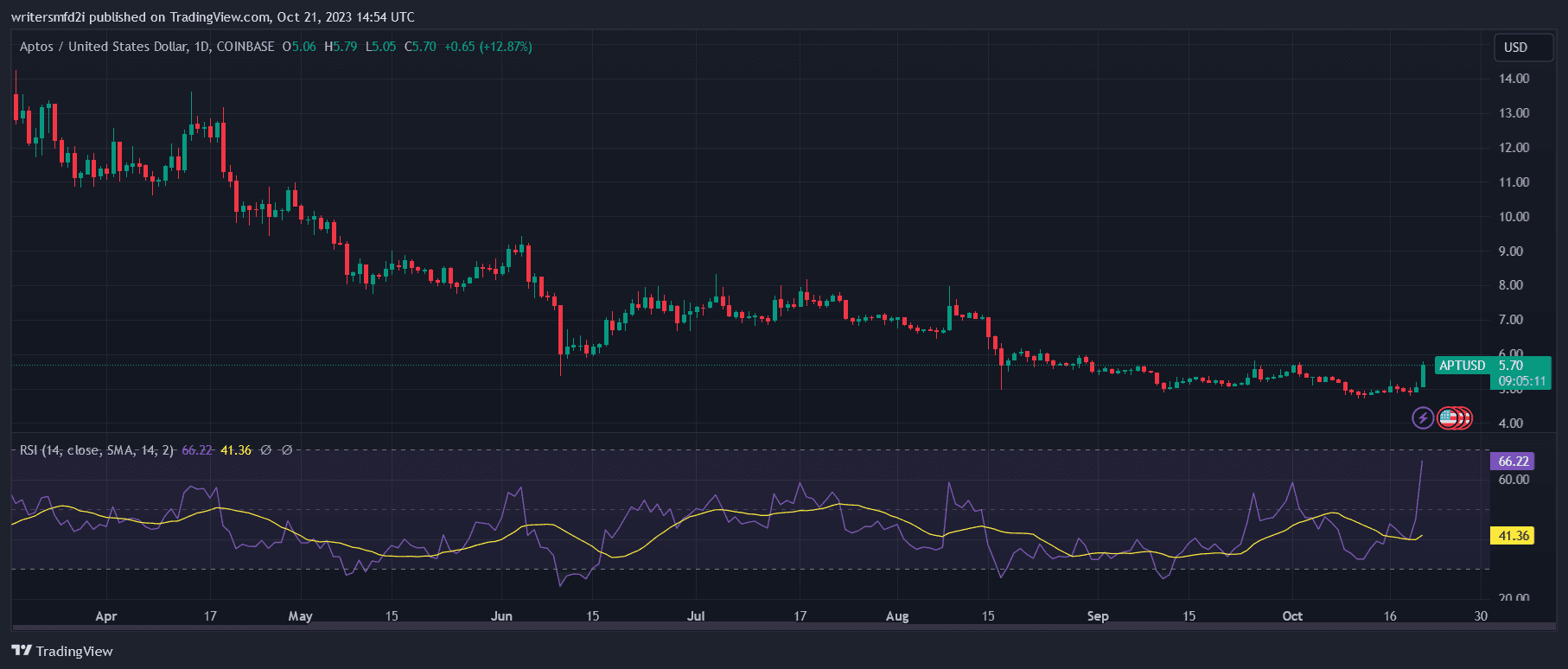The width and height of the screenshot is (1568, 669).
Task: Open the USD currency dropdown
Action: tap(1515, 48)
